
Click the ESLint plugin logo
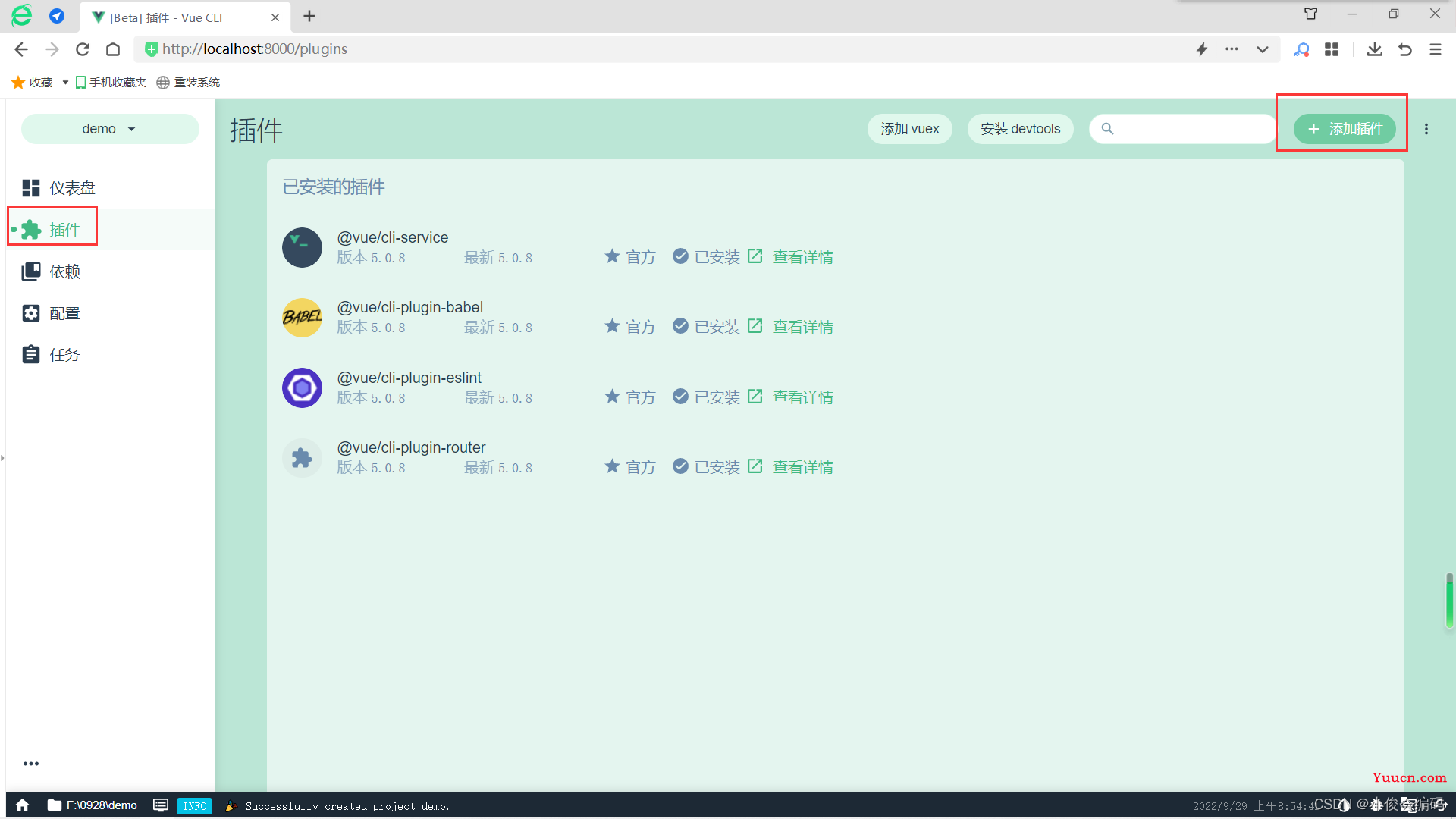coord(302,388)
